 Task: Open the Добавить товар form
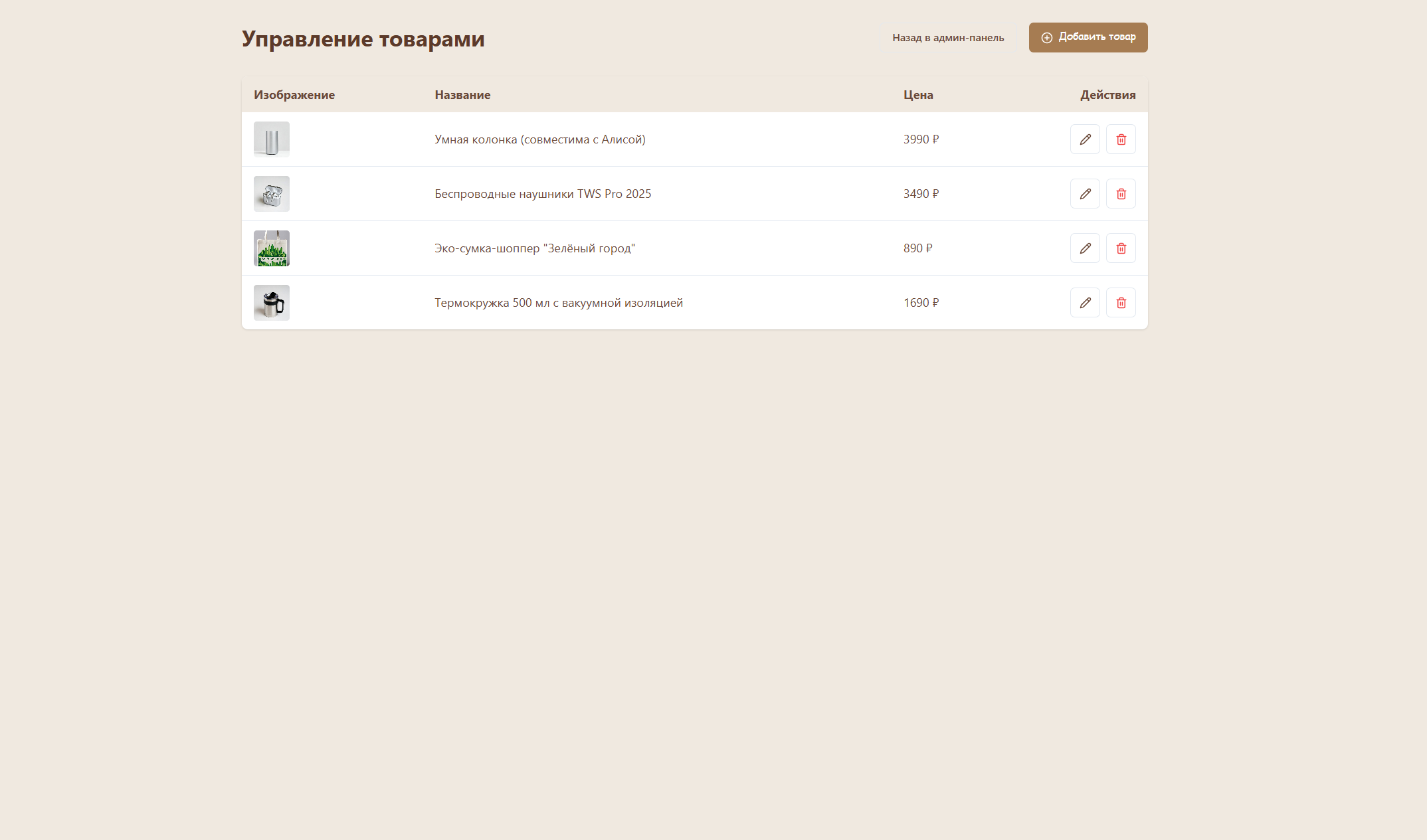pyautogui.click(x=1088, y=37)
